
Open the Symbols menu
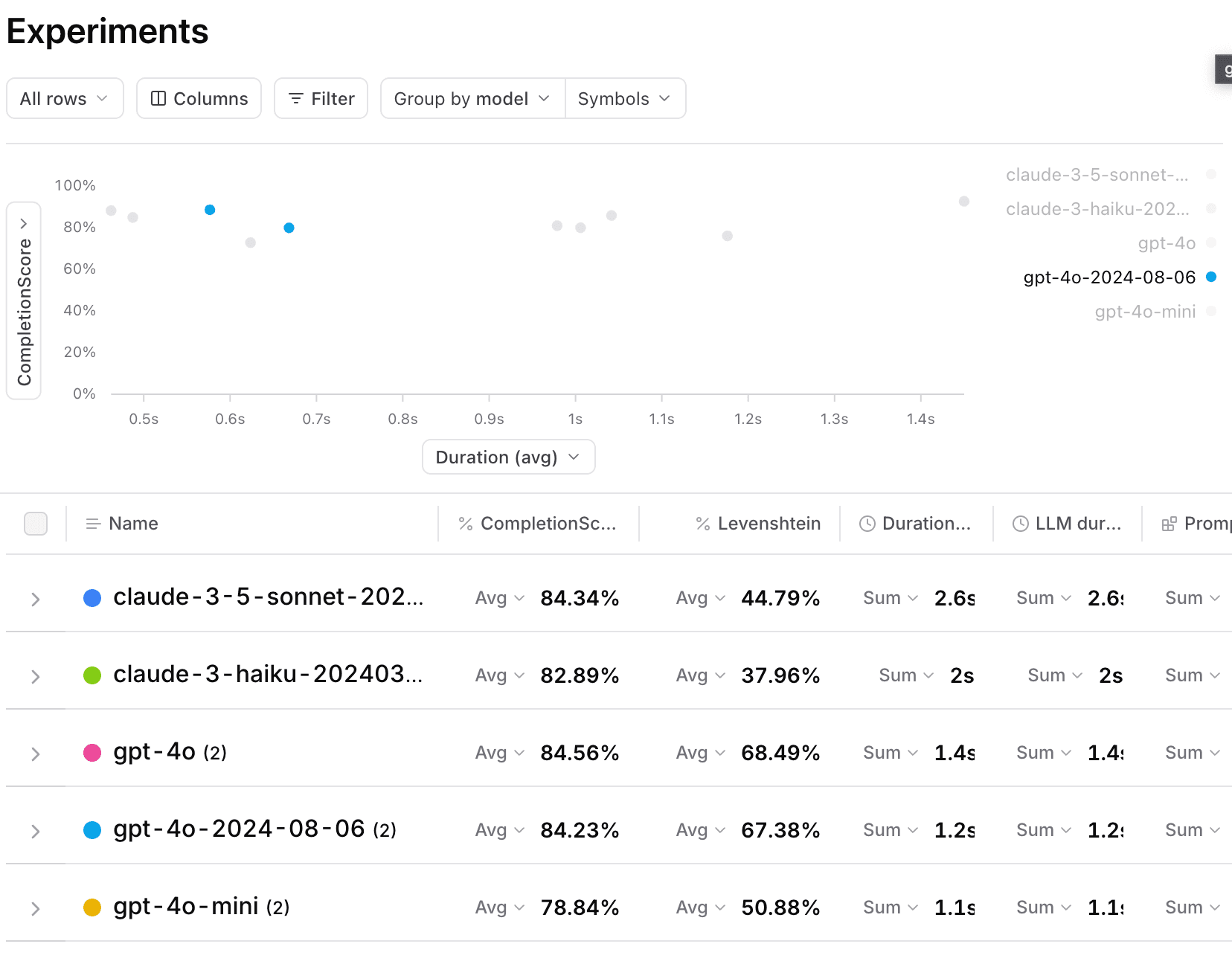[624, 99]
